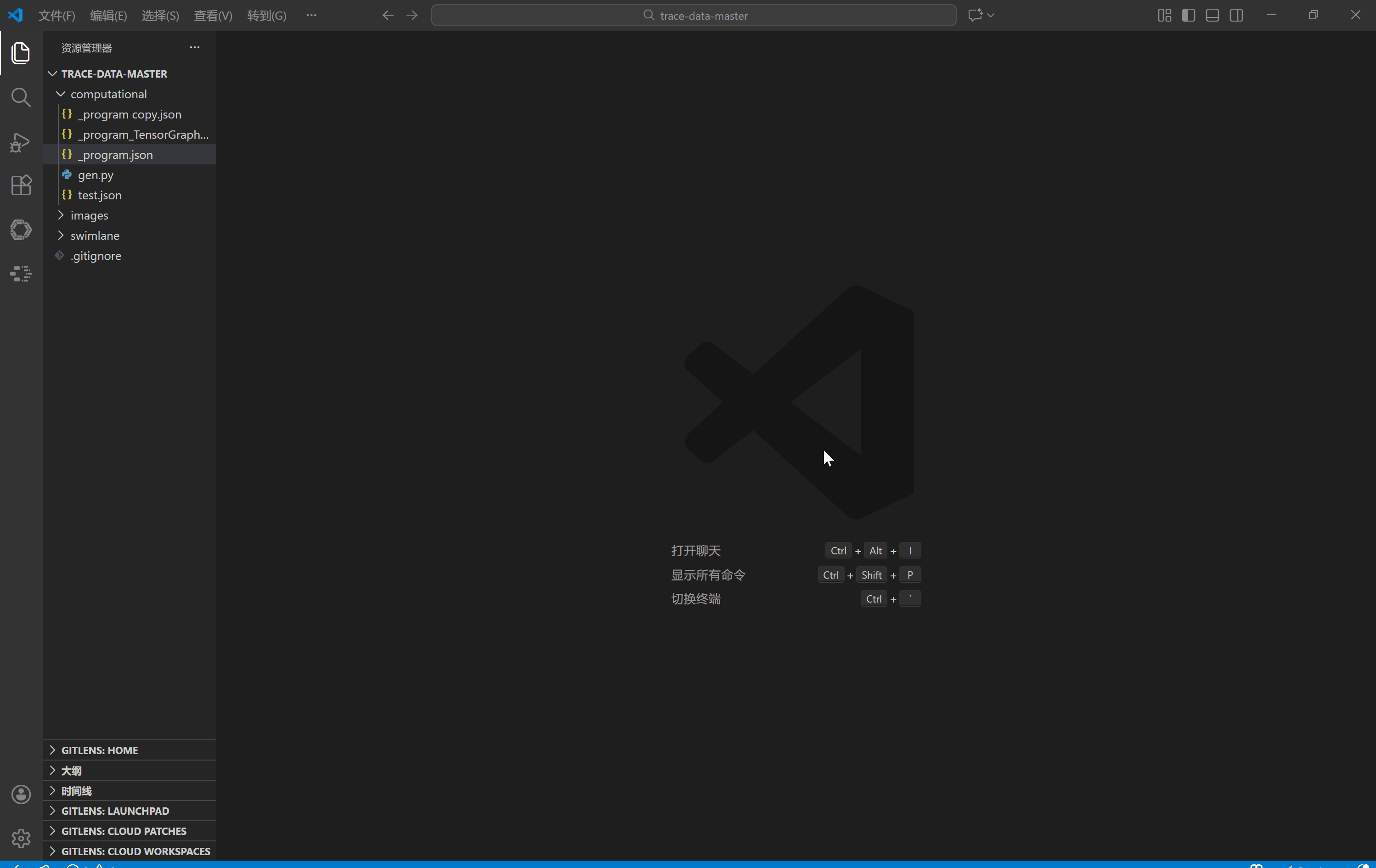This screenshot has width=1376, height=868.
Task: Open the 查看(V) menu
Action: coord(213,16)
